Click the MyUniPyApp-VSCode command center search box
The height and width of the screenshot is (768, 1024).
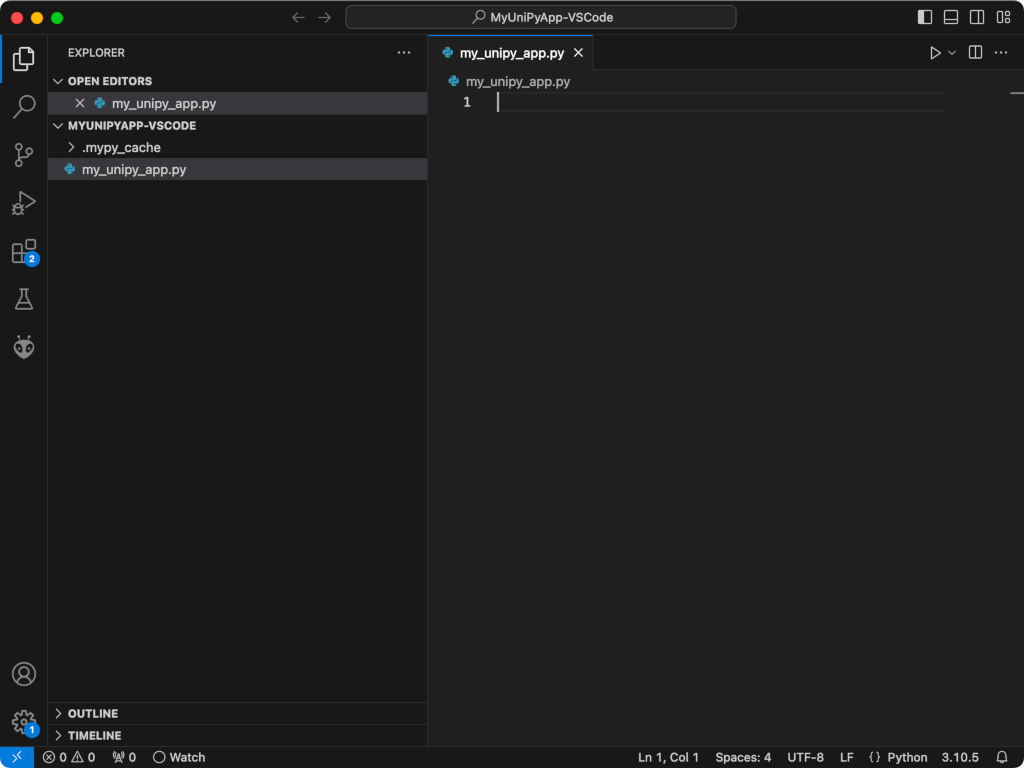pyautogui.click(x=541, y=17)
